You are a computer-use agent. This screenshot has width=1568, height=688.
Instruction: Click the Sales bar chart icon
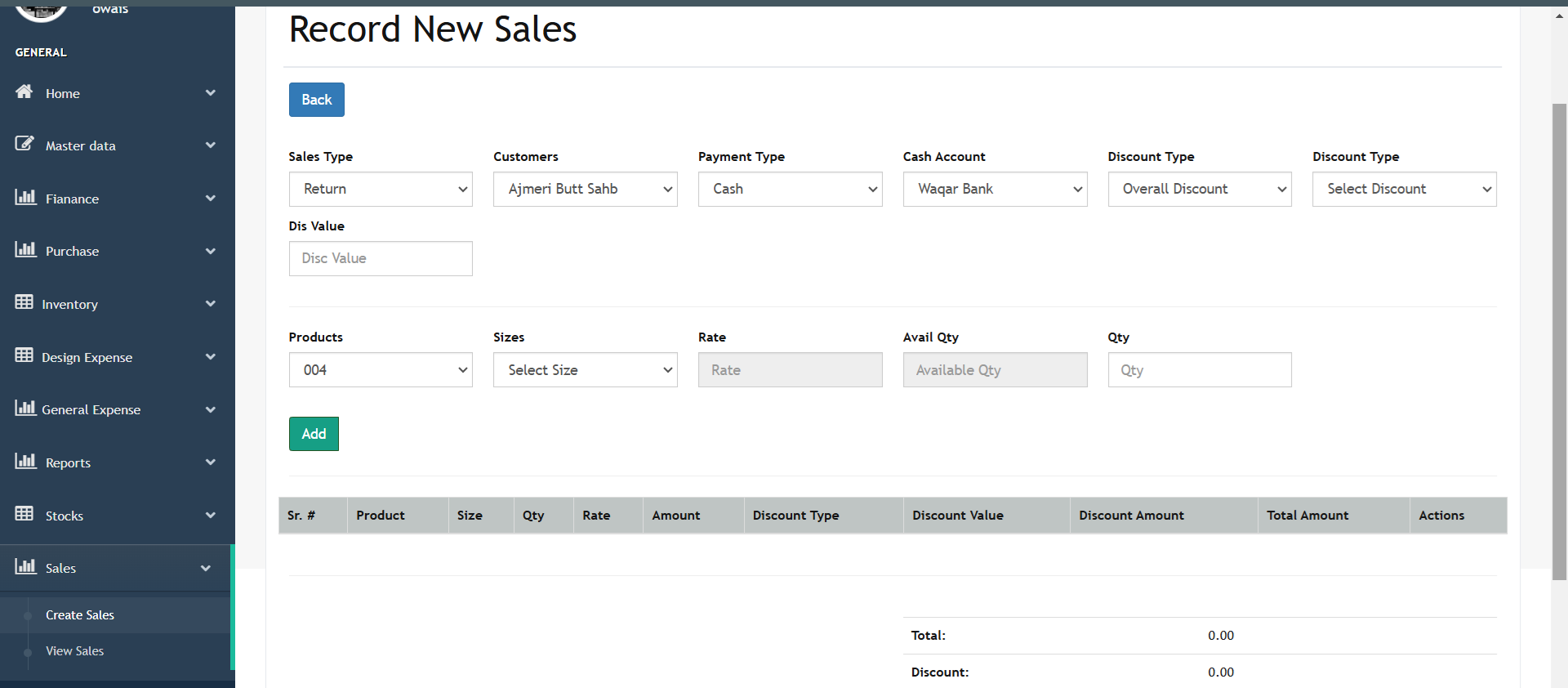pos(25,566)
